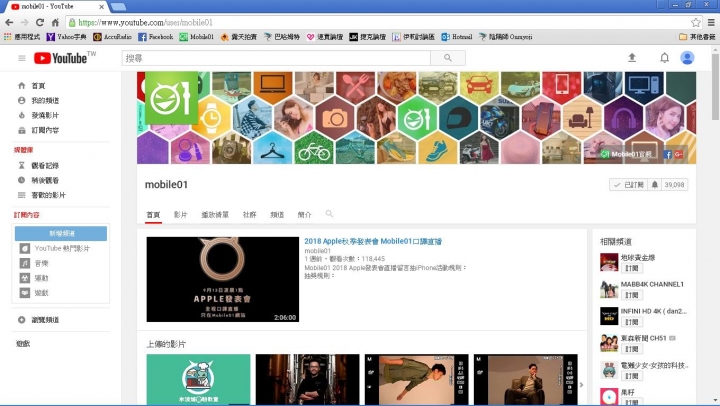Image resolution: width=720 pixels, height=406 pixels.
Task: Open the first uploaded video thumbnail with green background
Action: (x=198, y=379)
